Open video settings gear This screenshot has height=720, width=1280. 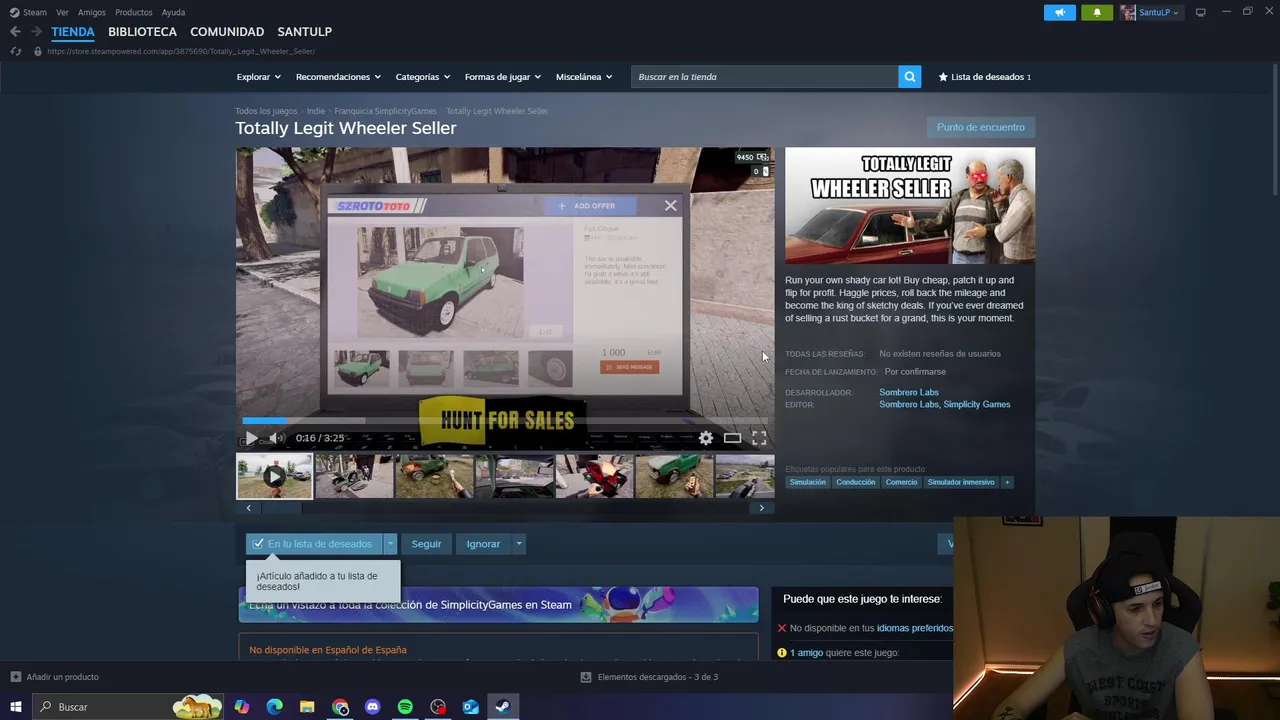(x=706, y=438)
